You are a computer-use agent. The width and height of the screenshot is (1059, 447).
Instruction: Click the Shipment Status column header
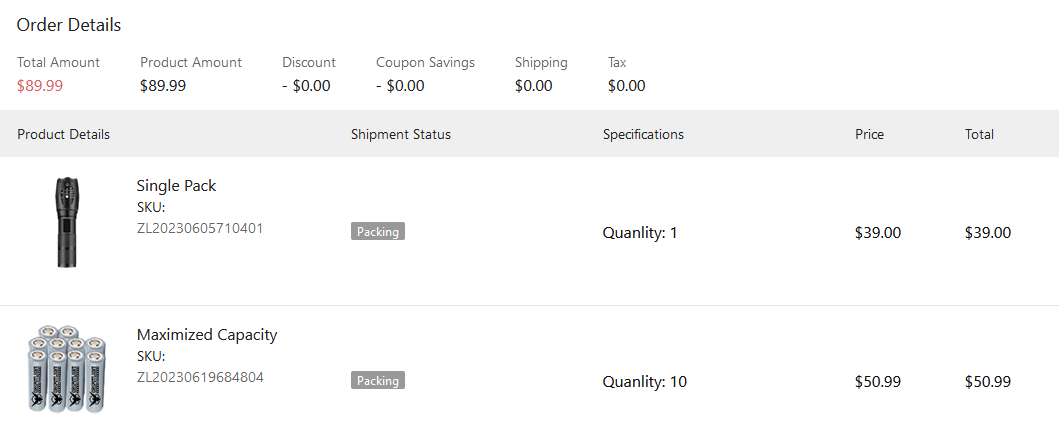coord(401,134)
